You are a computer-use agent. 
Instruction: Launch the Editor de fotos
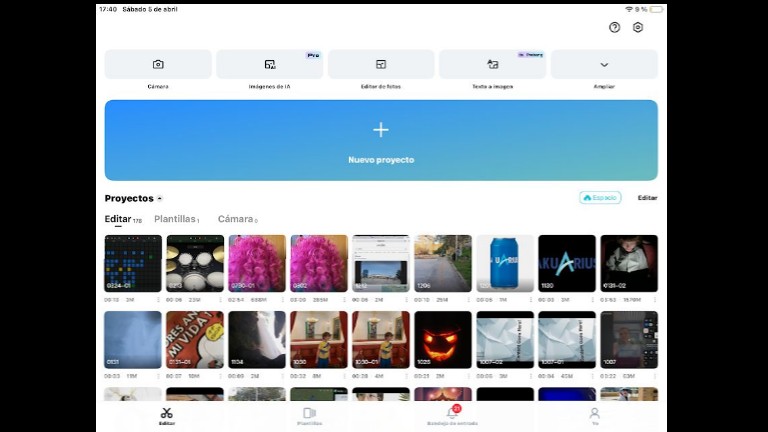(381, 64)
